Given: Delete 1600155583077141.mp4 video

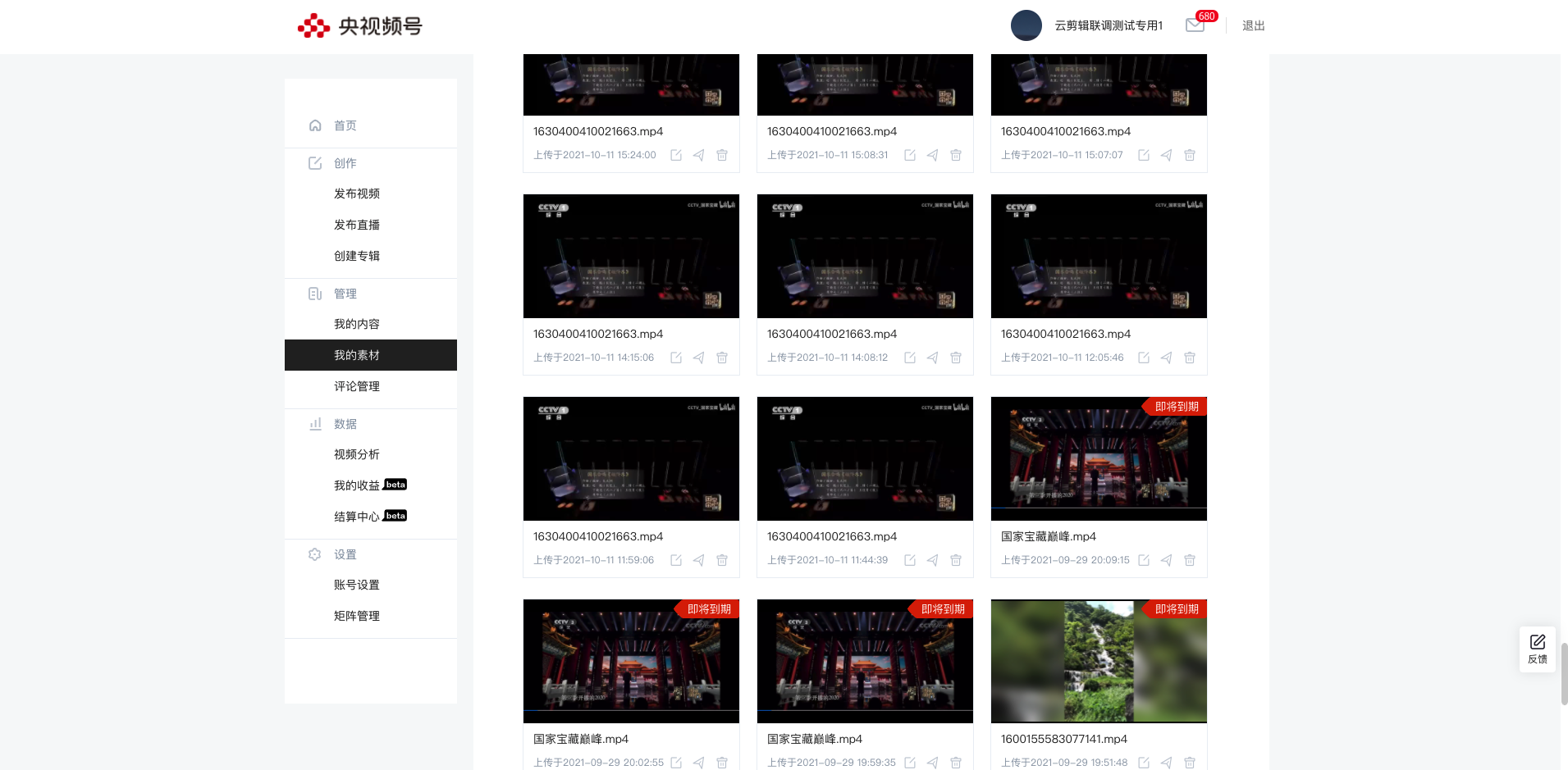Looking at the screenshot, I should click(x=1190, y=763).
